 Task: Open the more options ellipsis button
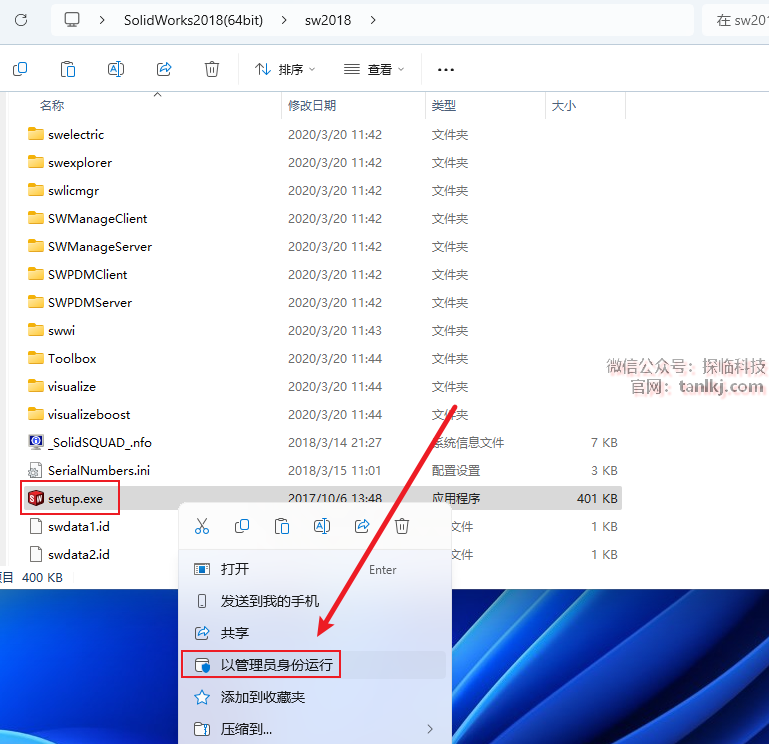[x=446, y=69]
